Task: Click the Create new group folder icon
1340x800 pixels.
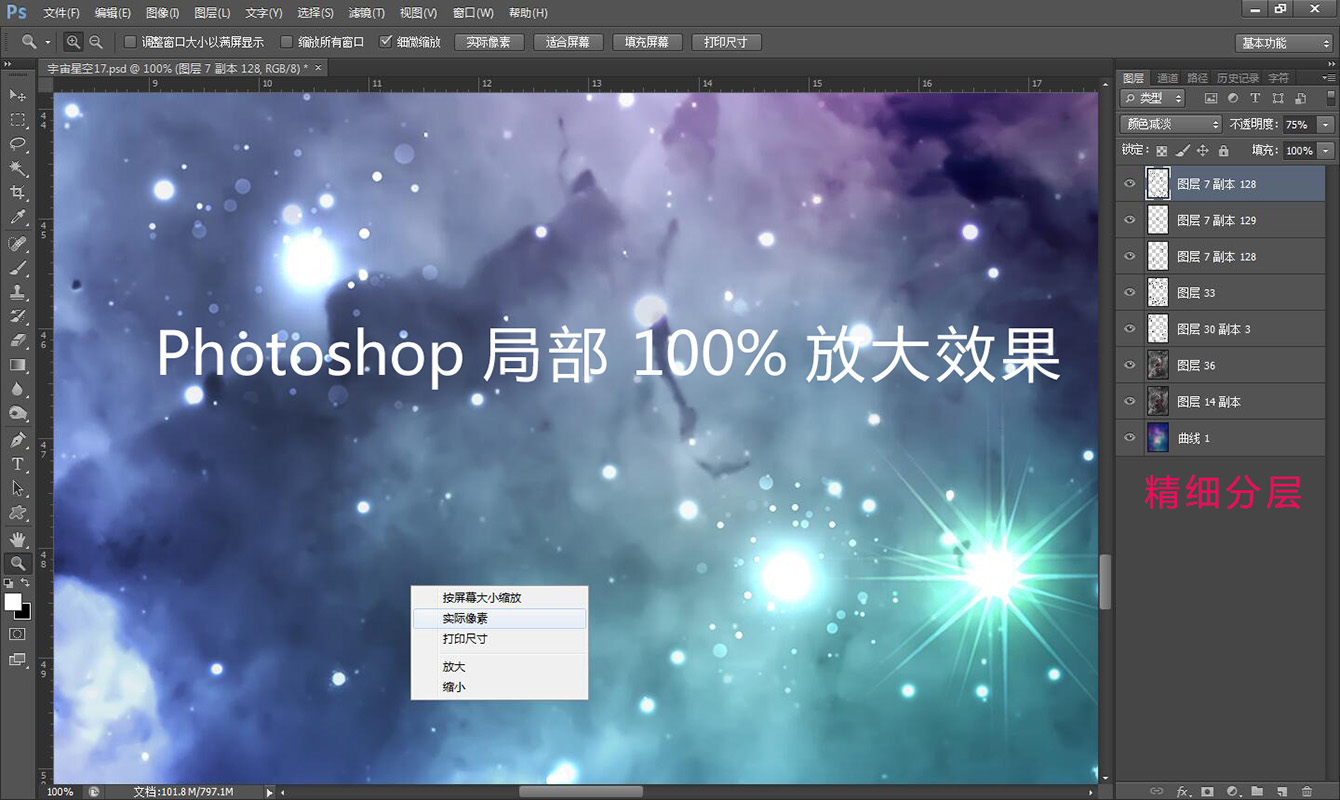Action: [1257, 790]
